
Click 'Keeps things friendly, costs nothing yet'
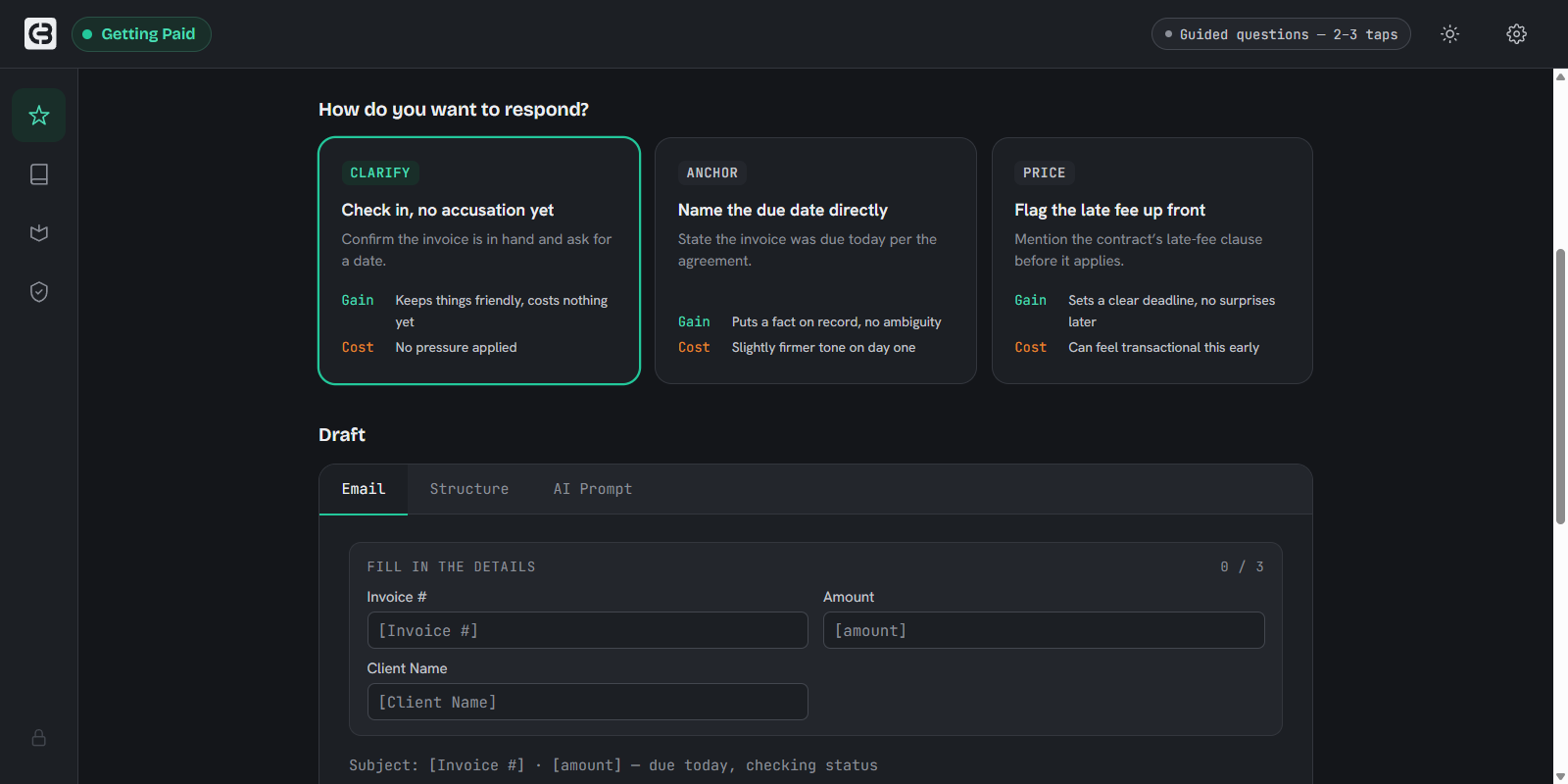[x=502, y=312]
